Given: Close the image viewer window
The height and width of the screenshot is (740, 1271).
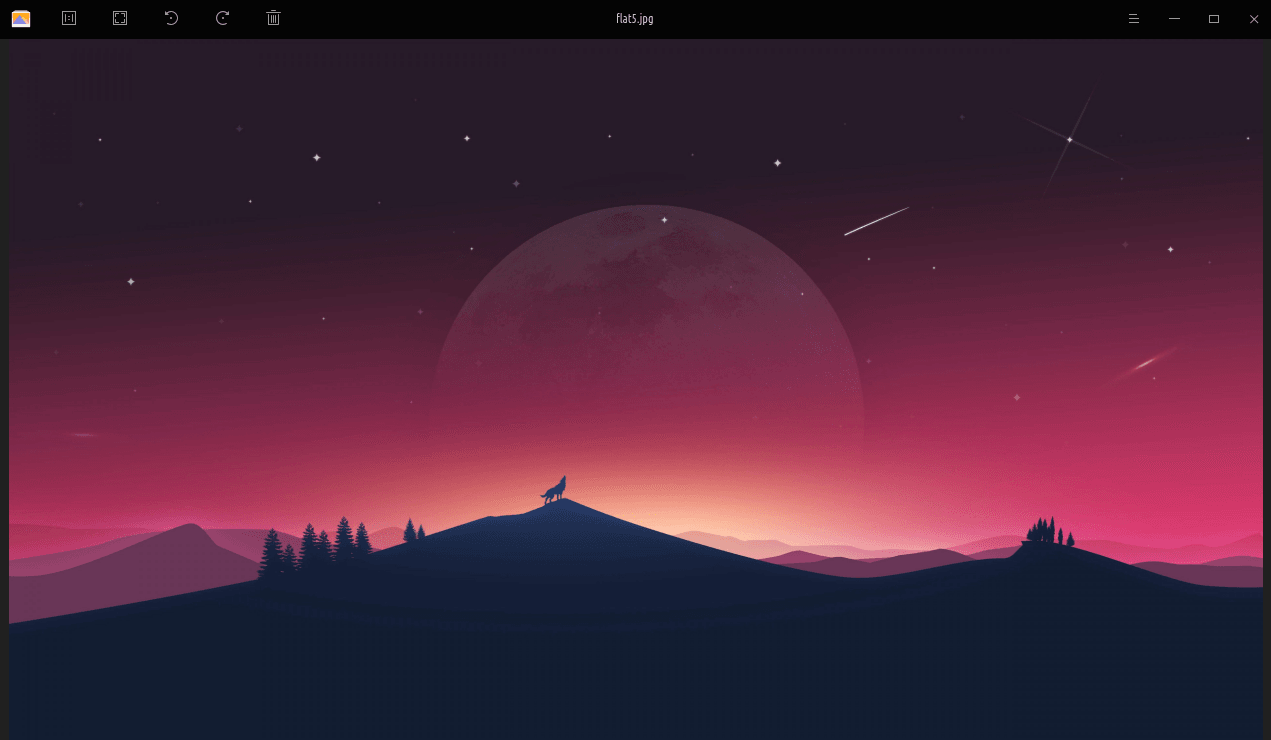Looking at the screenshot, I should tap(1254, 18).
